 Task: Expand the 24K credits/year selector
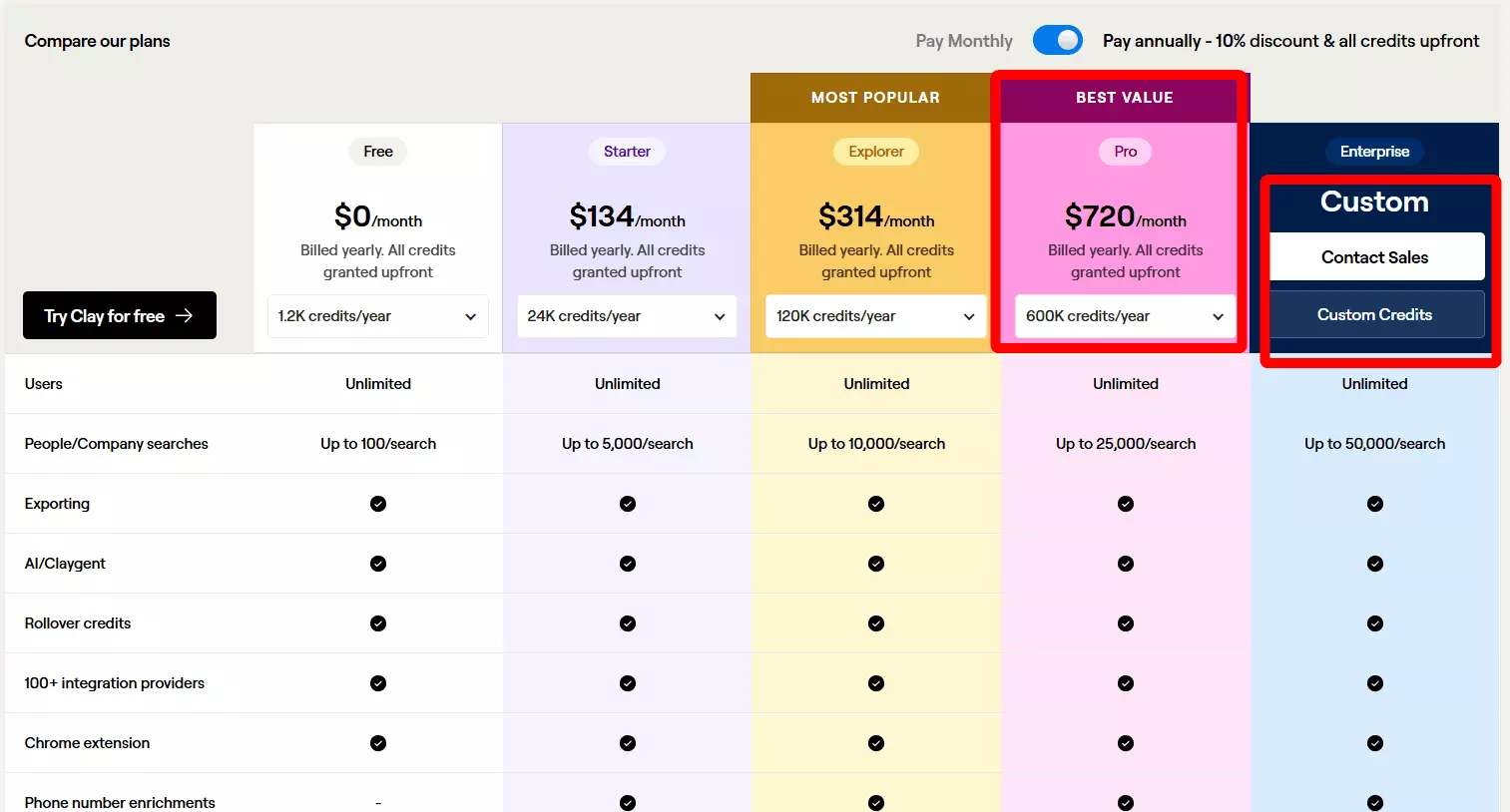click(627, 316)
